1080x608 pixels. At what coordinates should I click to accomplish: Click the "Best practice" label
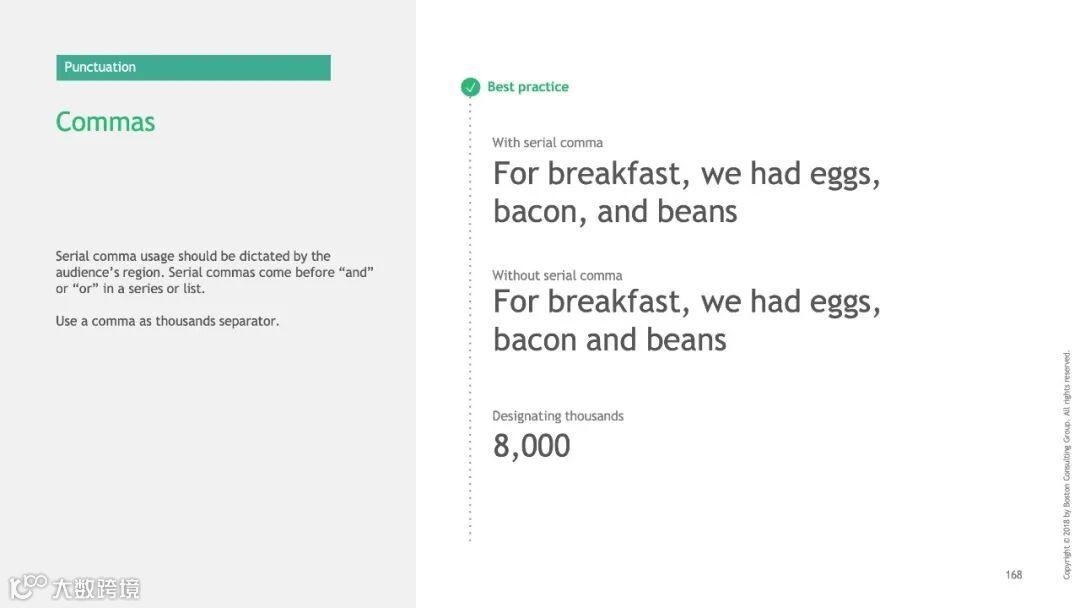tap(528, 87)
